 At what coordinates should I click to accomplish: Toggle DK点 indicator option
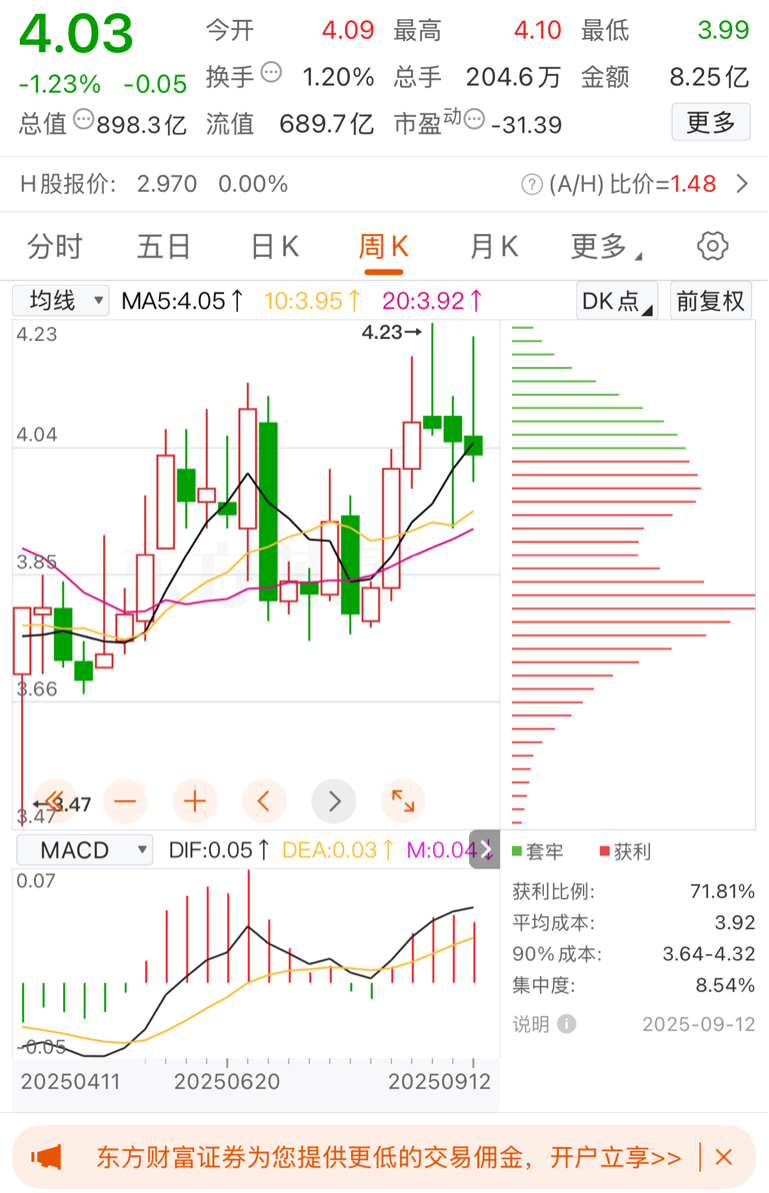pos(617,301)
